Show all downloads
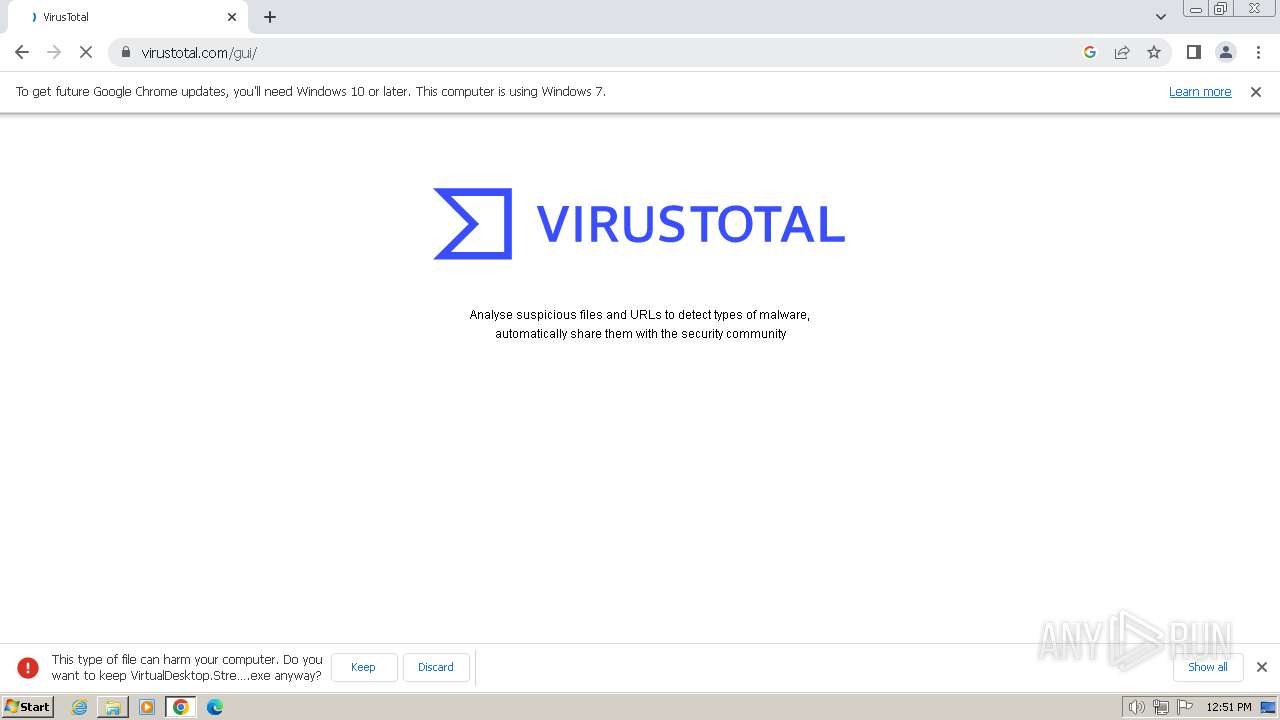Screen dimensions: 1280x720 click(1207, 667)
